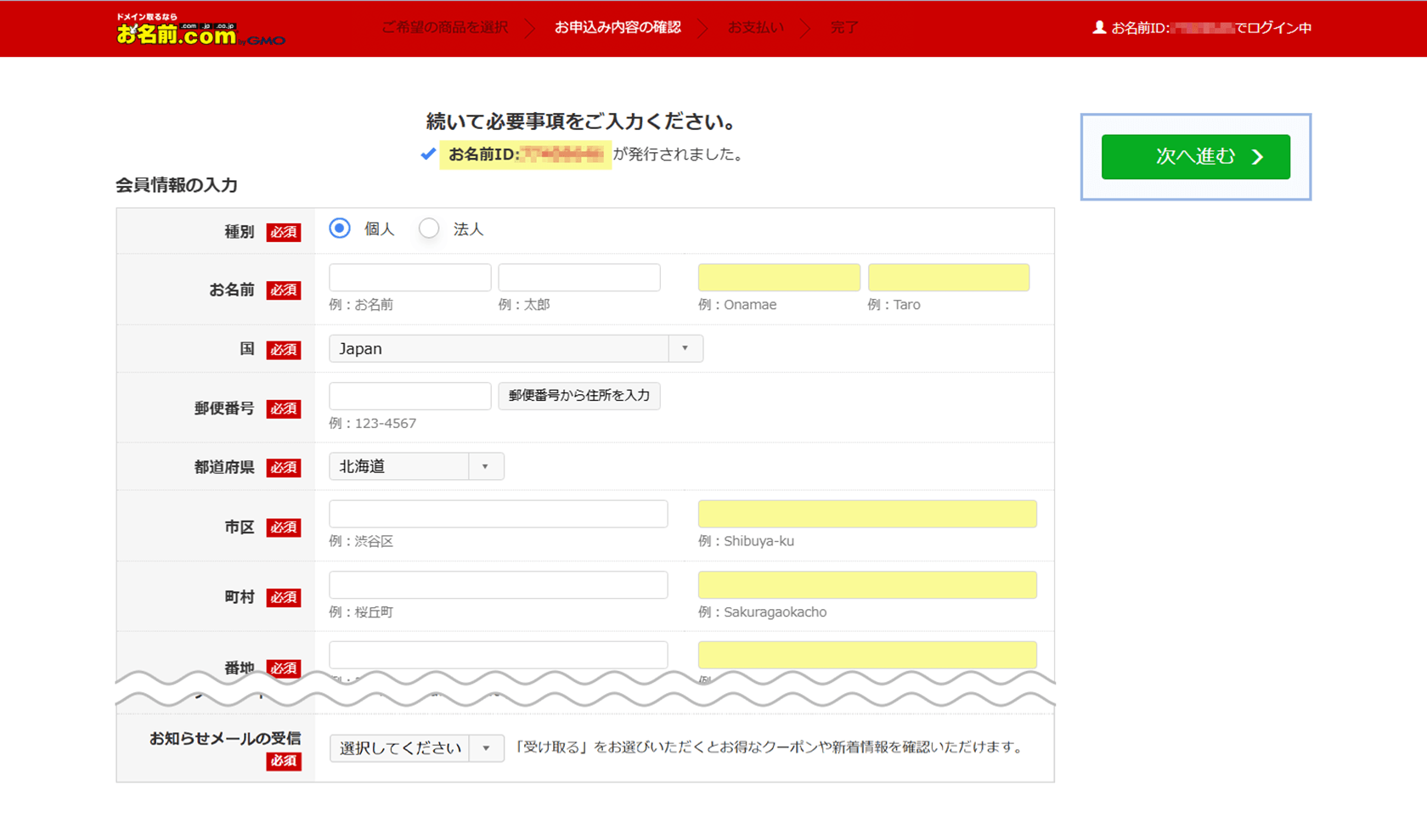
Task: Open the country dropdown showing Japan
Action: (515, 348)
